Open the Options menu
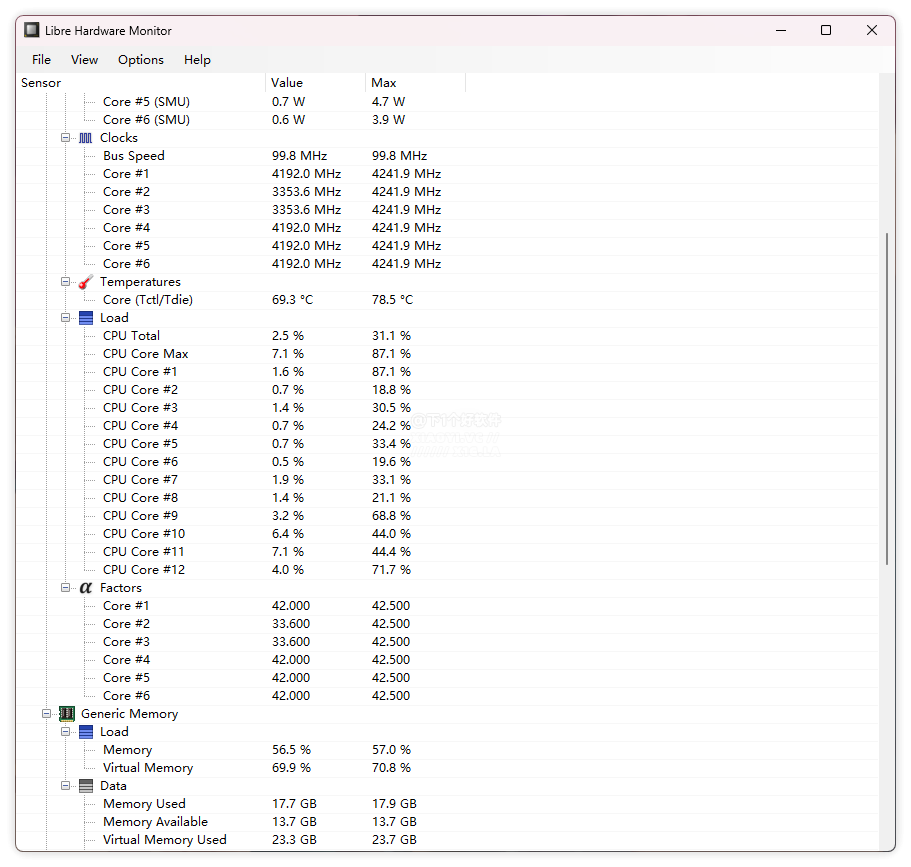 (x=141, y=60)
